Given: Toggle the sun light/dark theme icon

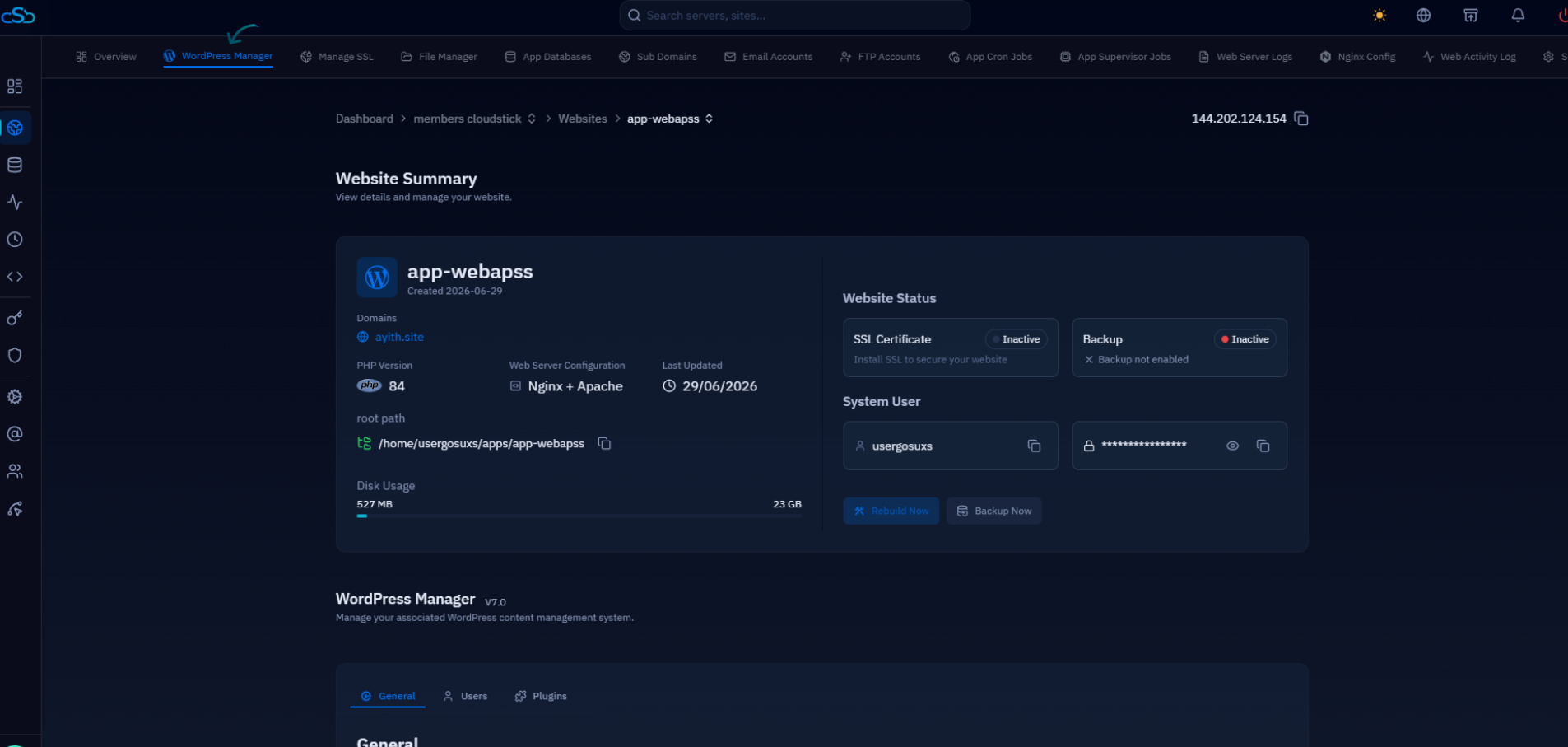Looking at the screenshot, I should (1380, 16).
